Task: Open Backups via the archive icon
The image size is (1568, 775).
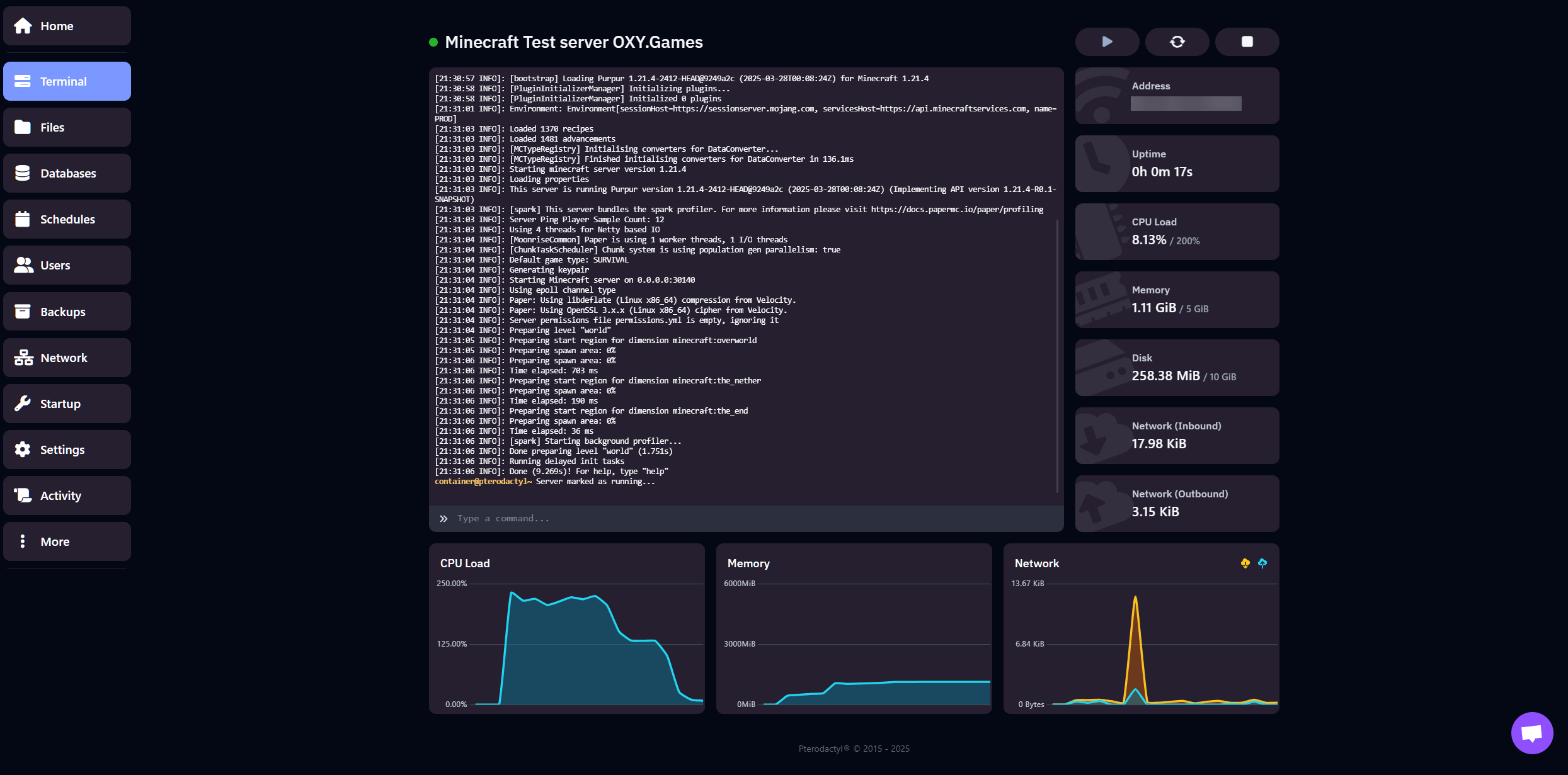Action: click(x=23, y=311)
